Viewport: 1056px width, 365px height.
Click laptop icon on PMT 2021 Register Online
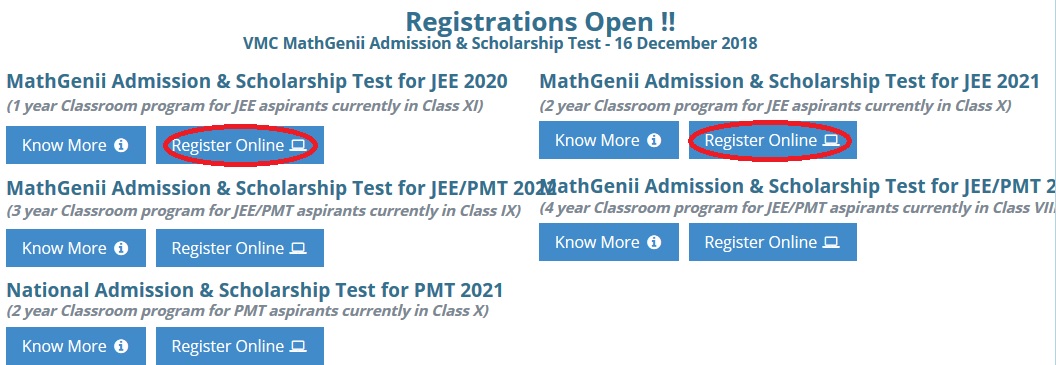(298, 347)
